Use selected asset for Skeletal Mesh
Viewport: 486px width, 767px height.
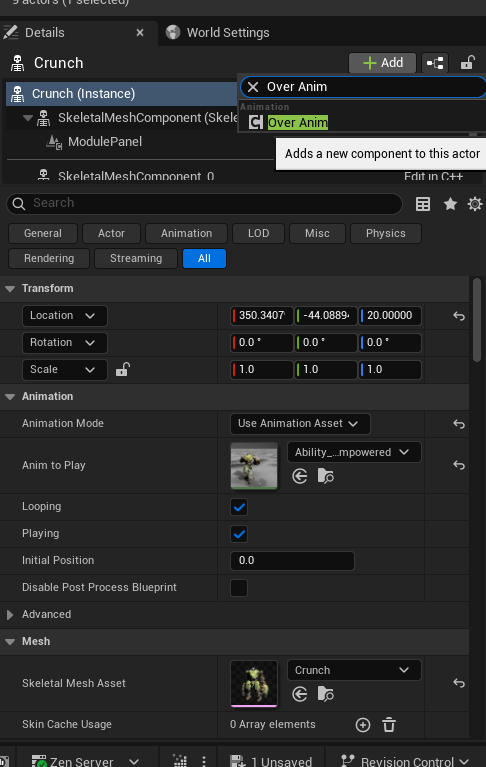pyautogui.click(x=300, y=694)
